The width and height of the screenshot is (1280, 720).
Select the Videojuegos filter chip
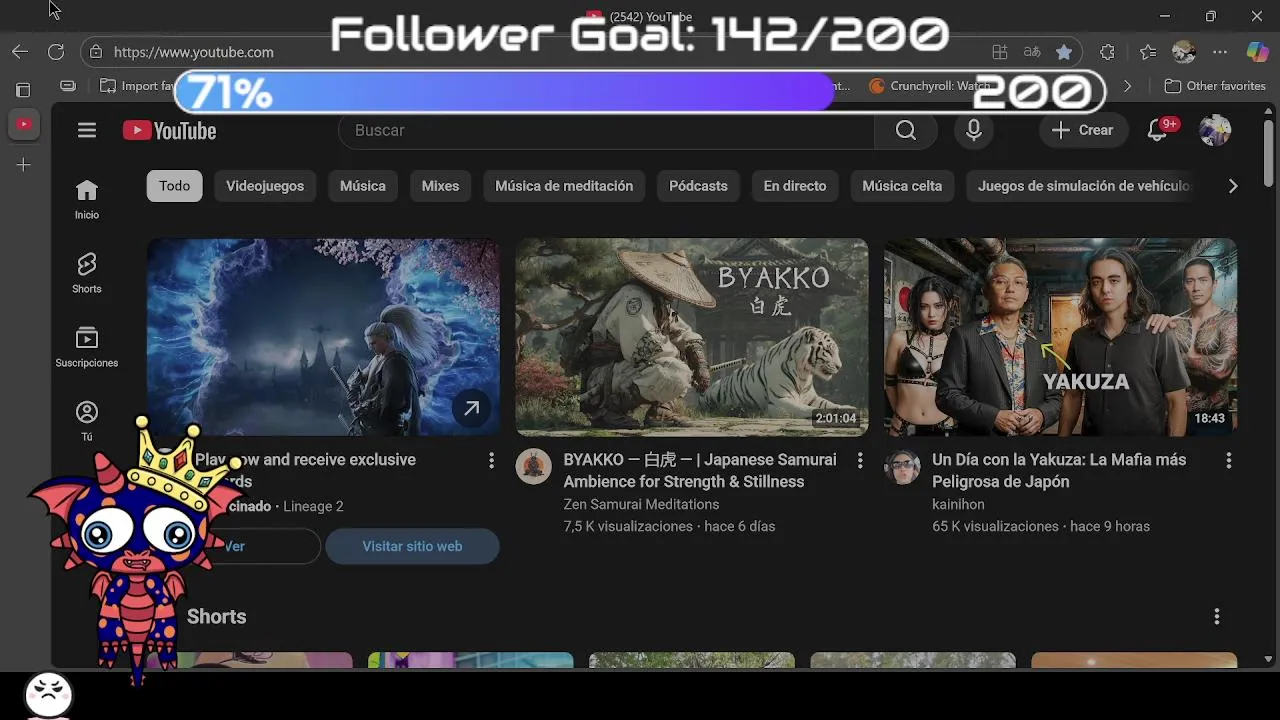click(x=265, y=186)
